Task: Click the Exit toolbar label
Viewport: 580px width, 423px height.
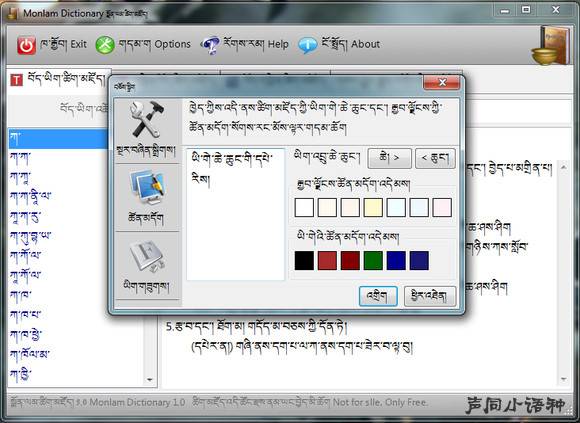Action: click(x=64, y=44)
